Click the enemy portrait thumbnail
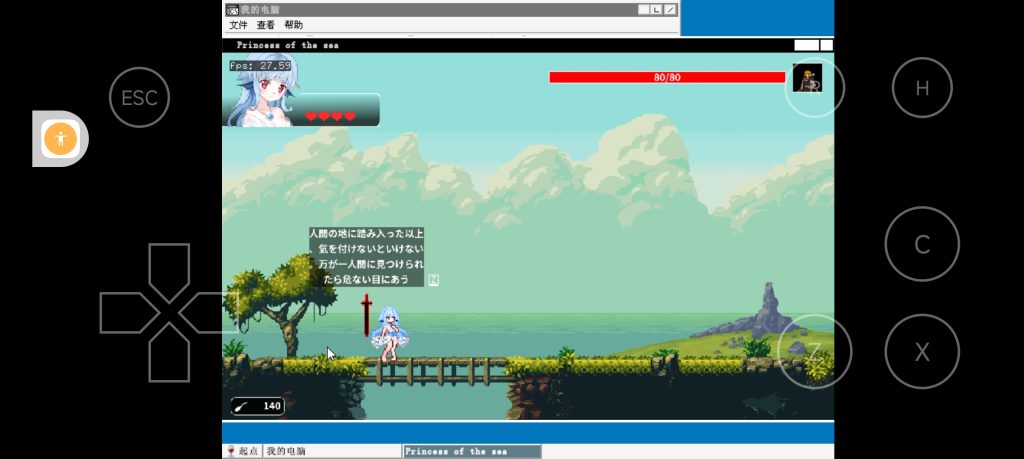This screenshot has width=1024, height=459. click(x=807, y=78)
